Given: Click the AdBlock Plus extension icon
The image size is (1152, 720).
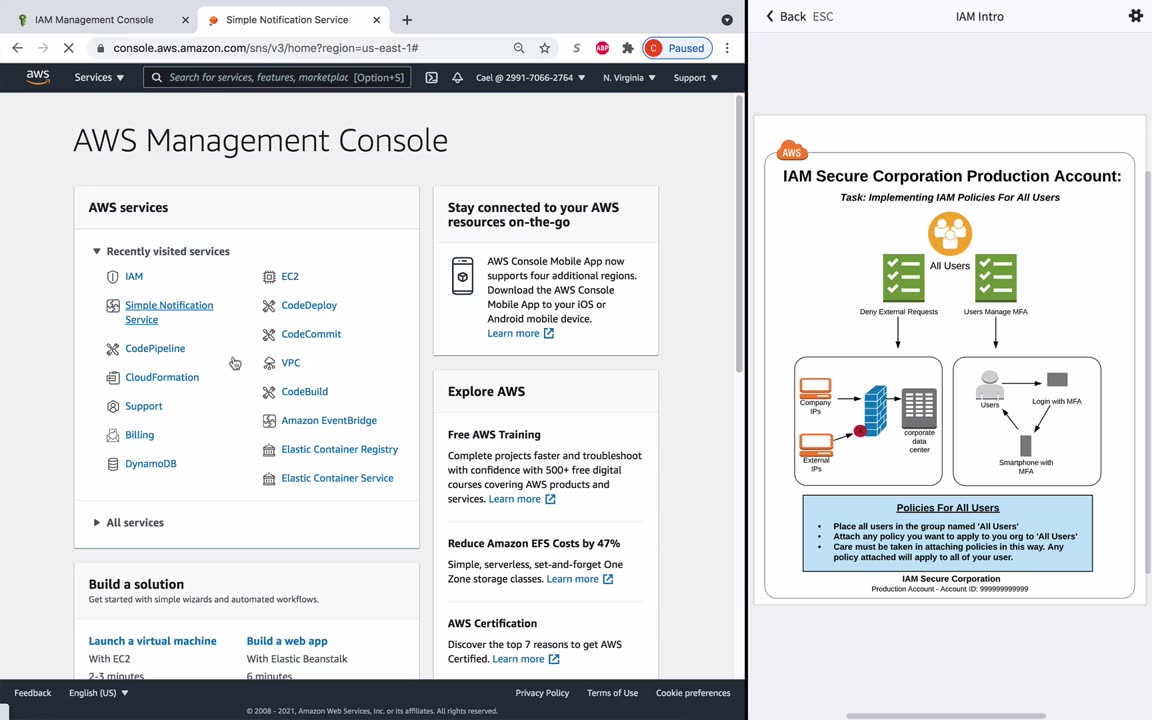Looking at the screenshot, I should (602, 48).
